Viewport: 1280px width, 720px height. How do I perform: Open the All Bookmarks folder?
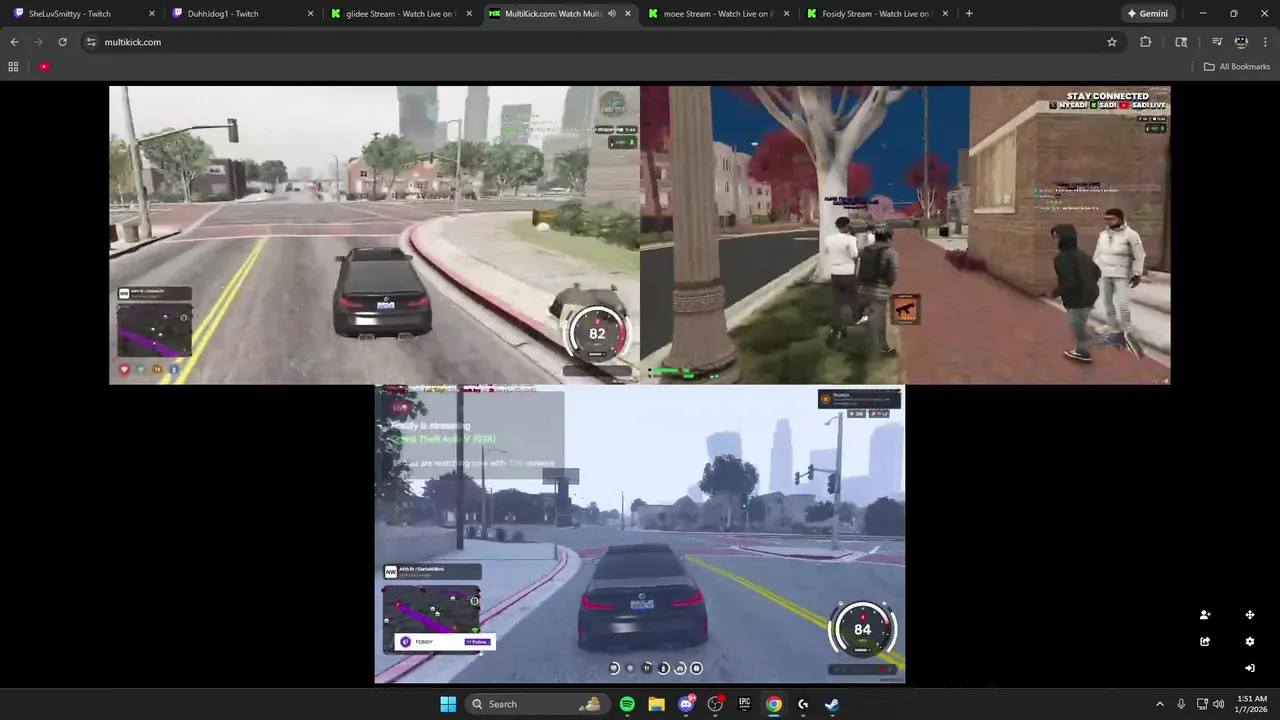point(1237,67)
